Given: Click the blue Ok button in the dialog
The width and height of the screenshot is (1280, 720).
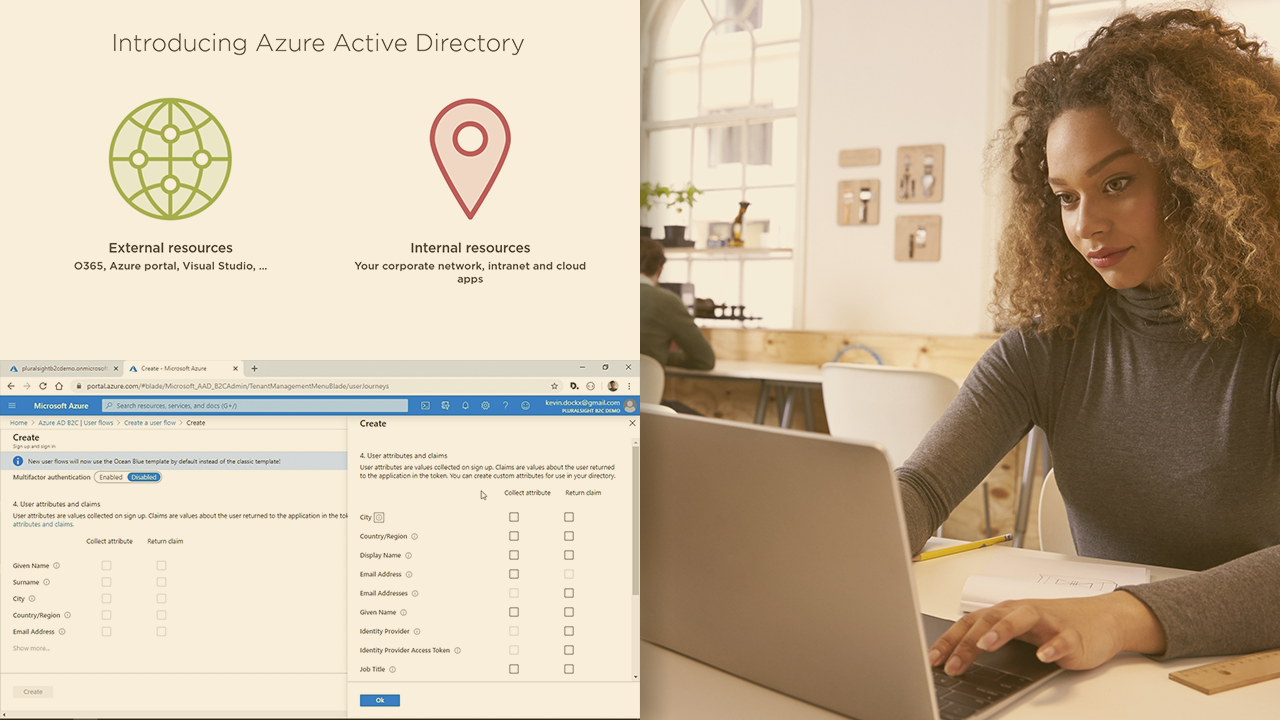Looking at the screenshot, I should pyautogui.click(x=379, y=700).
